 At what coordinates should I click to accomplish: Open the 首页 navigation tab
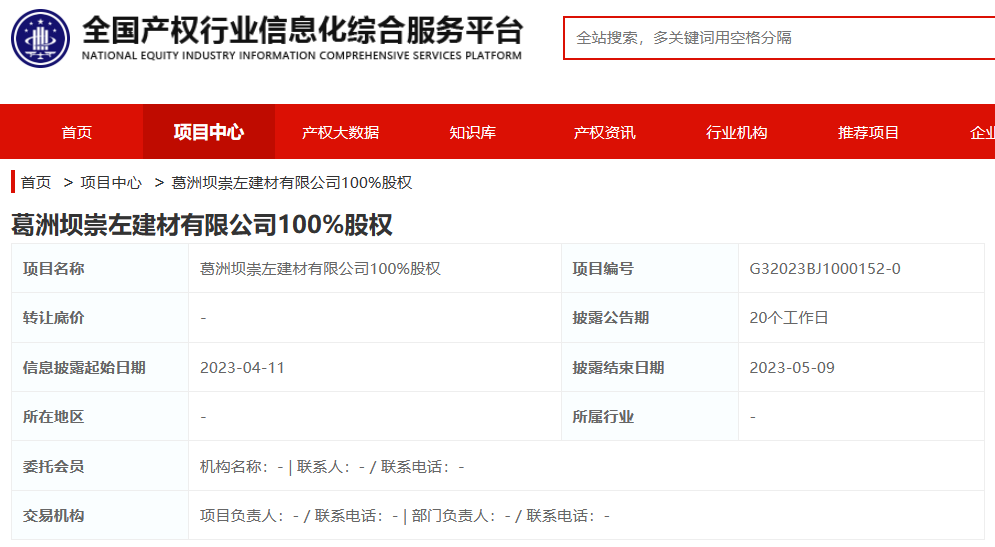point(77,132)
